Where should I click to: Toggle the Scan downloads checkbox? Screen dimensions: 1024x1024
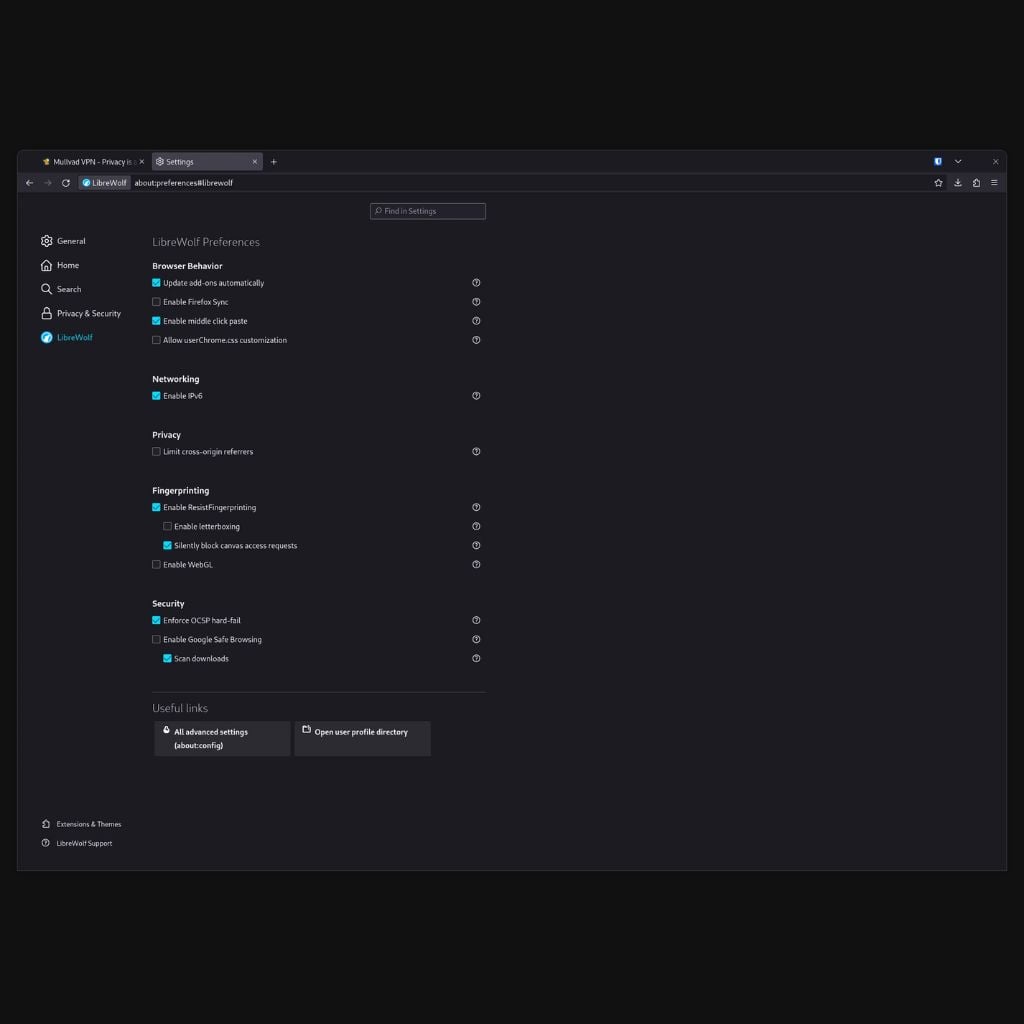point(167,658)
